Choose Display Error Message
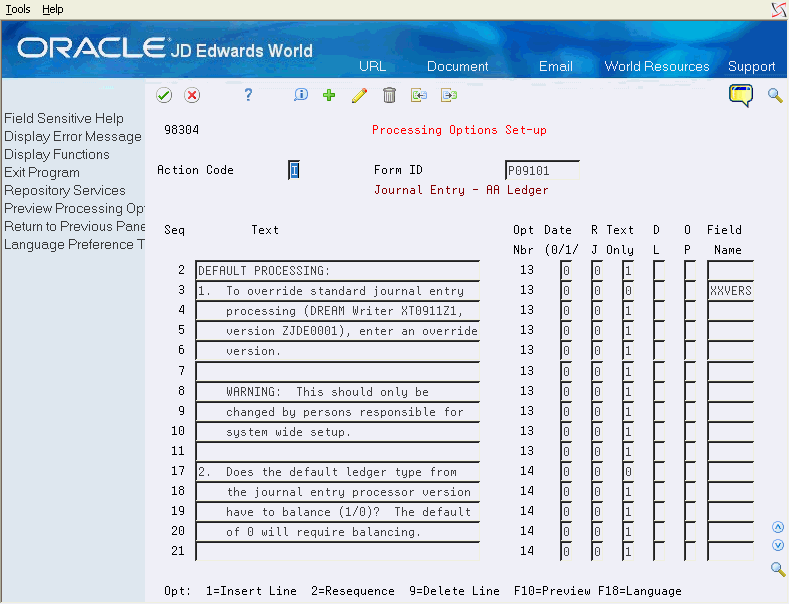The image size is (789, 604). click(x=73, y=136)
